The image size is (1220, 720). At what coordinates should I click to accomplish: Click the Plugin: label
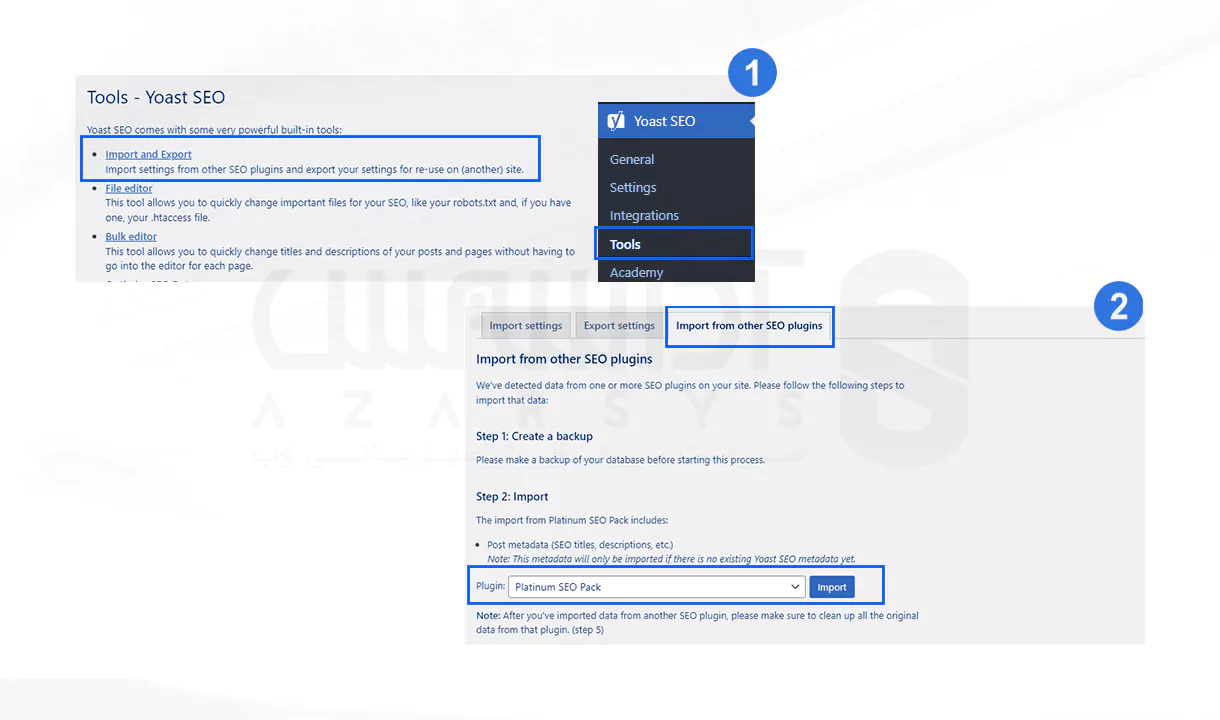490,587
